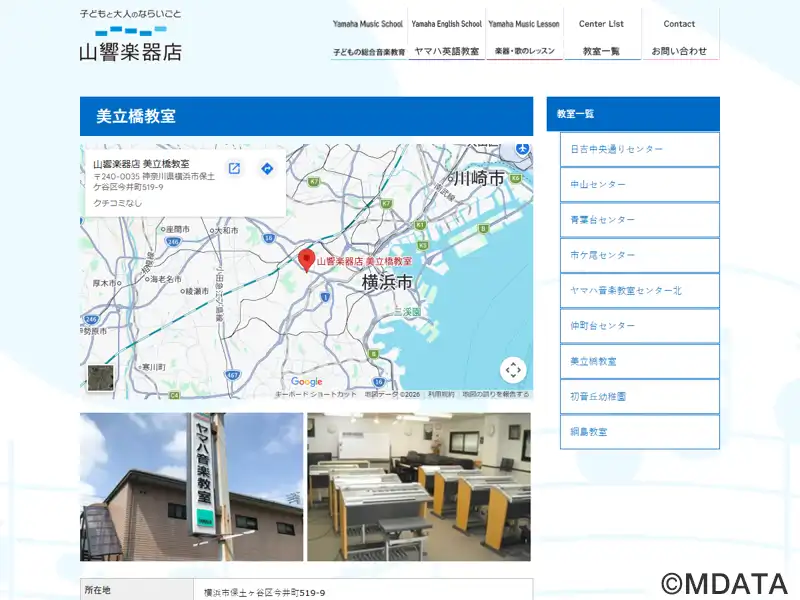Viewport: 800px width, 600px height.
Task: Toggle the satellite layer thumbnail on the map
Action: click(100, 378)
